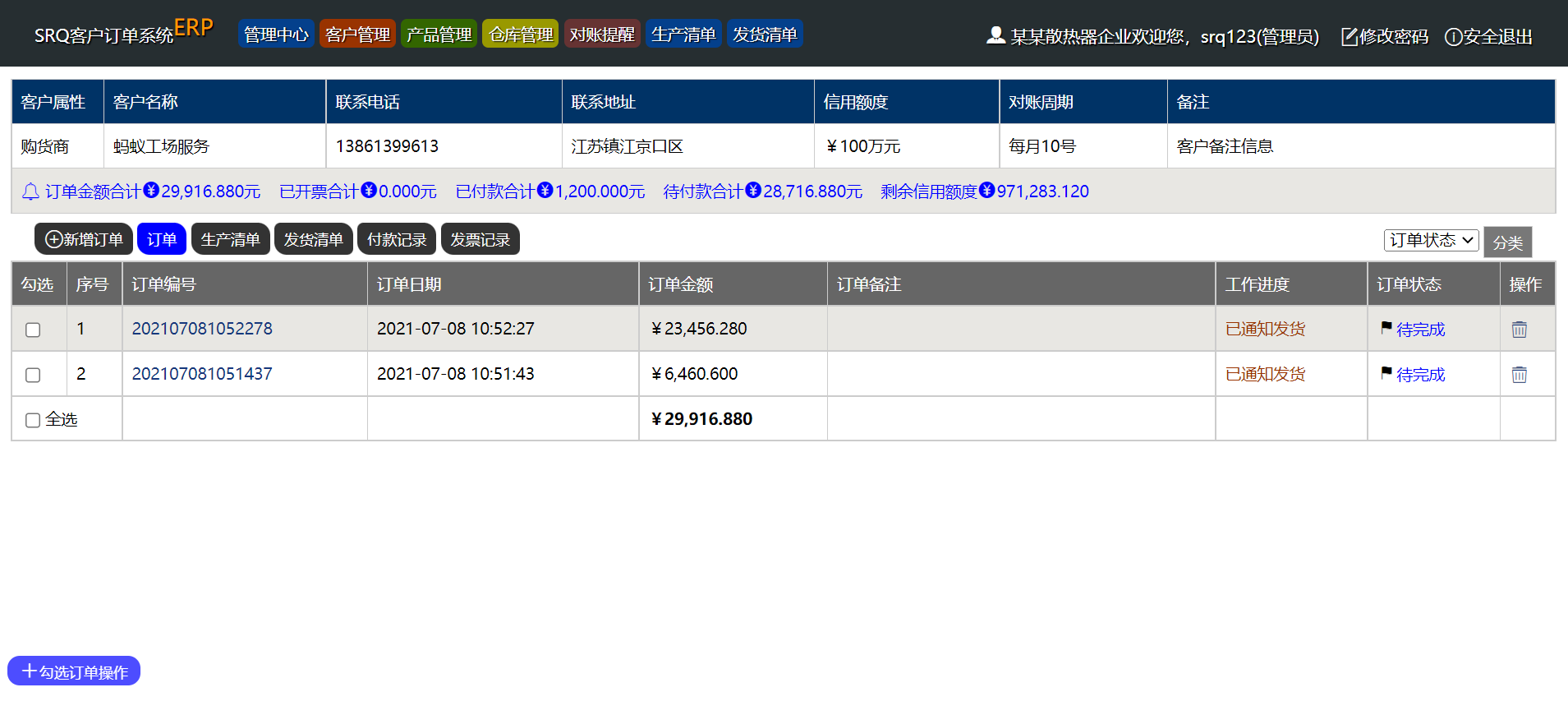This screenshot has height=715, width=1568.
Task: Open the 客户管理 menu
Action: point(357,35)
